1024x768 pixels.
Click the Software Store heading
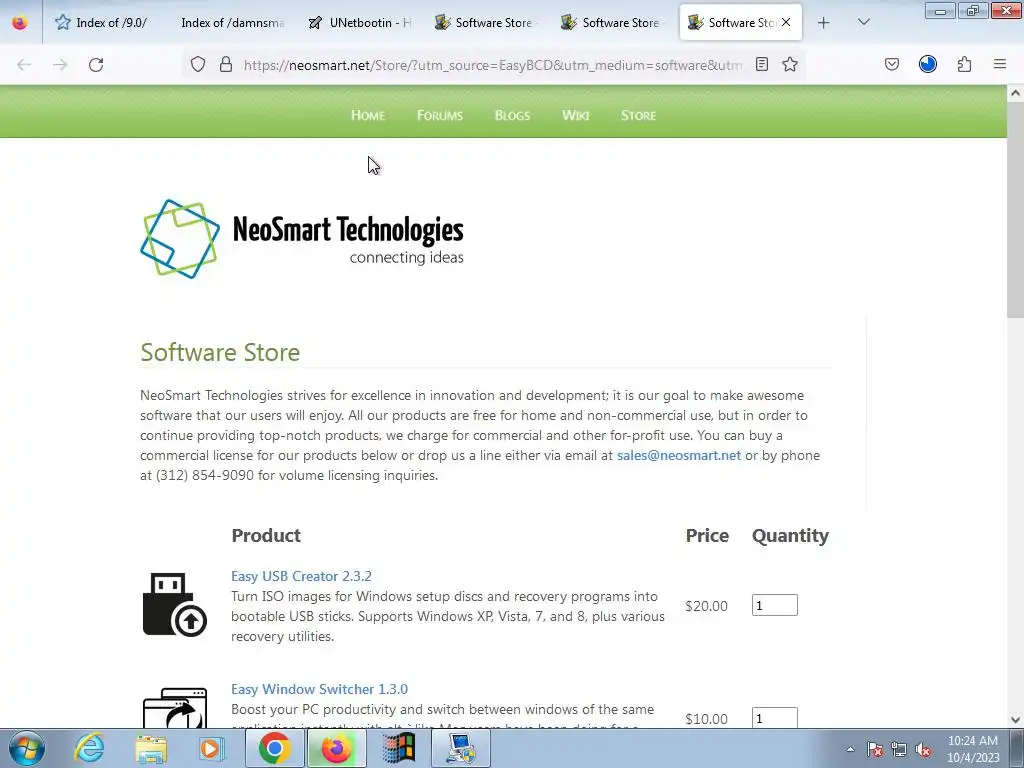220,352
